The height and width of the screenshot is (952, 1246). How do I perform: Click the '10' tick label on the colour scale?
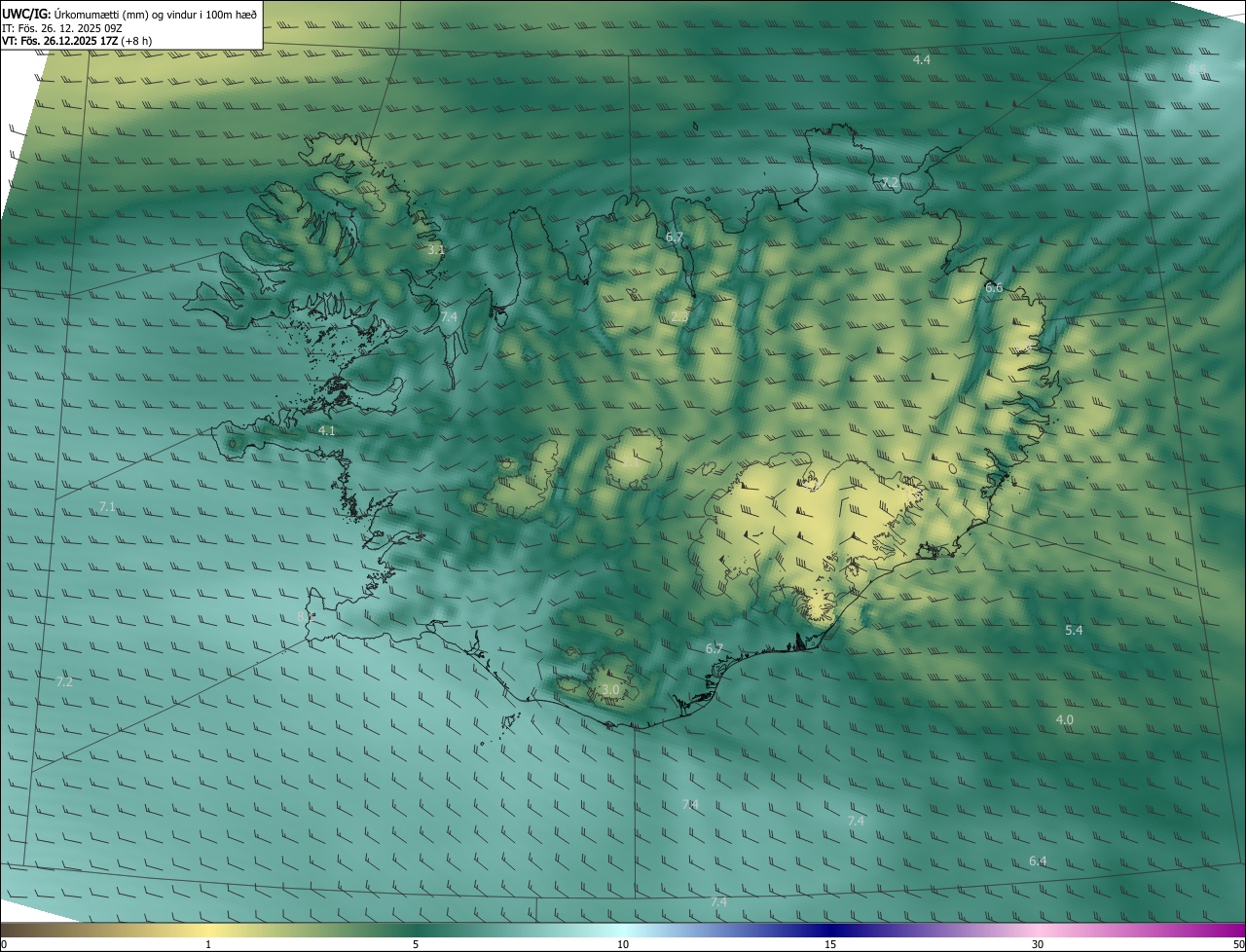point(623,944)
